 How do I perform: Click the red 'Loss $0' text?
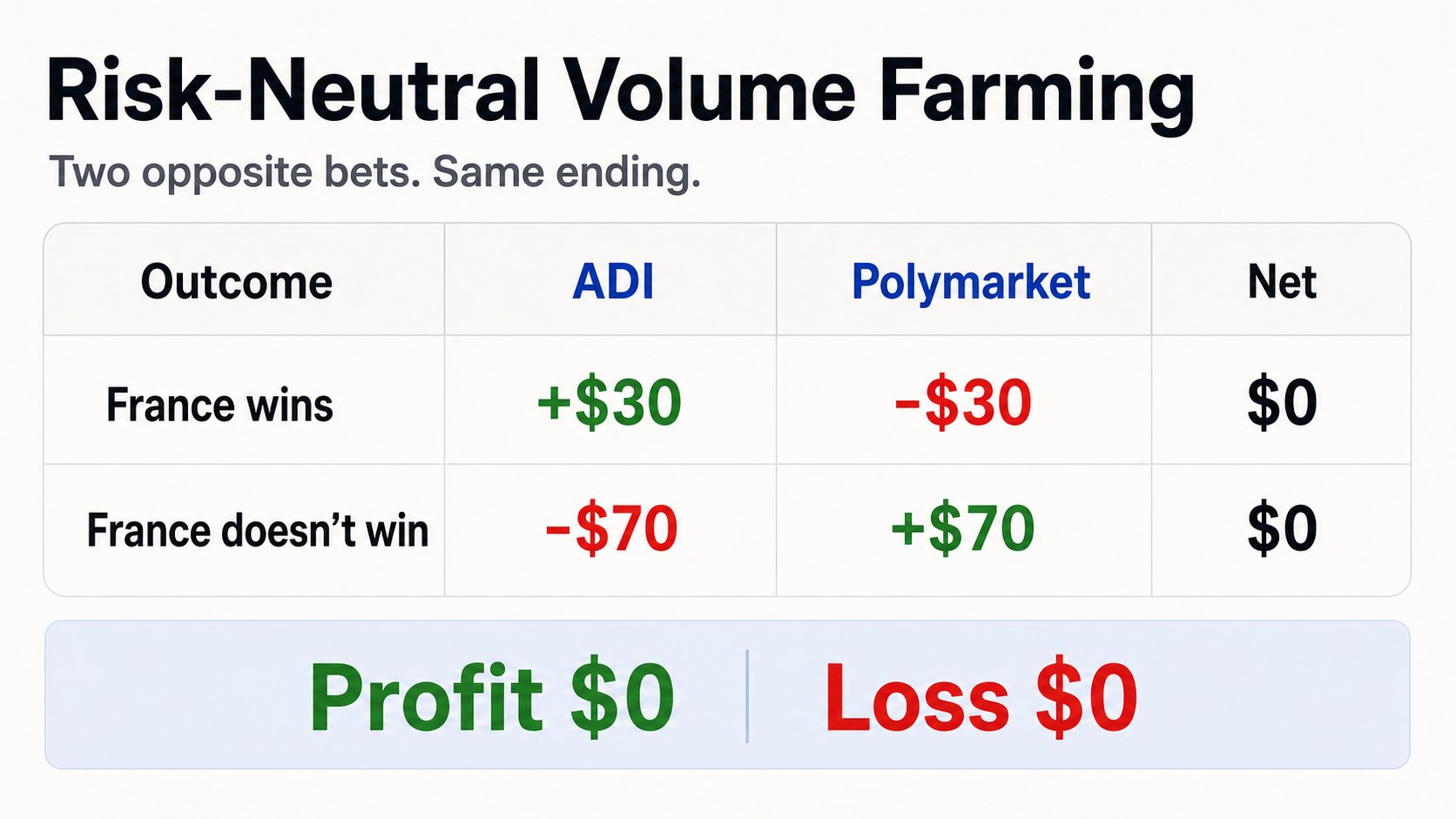981,698
